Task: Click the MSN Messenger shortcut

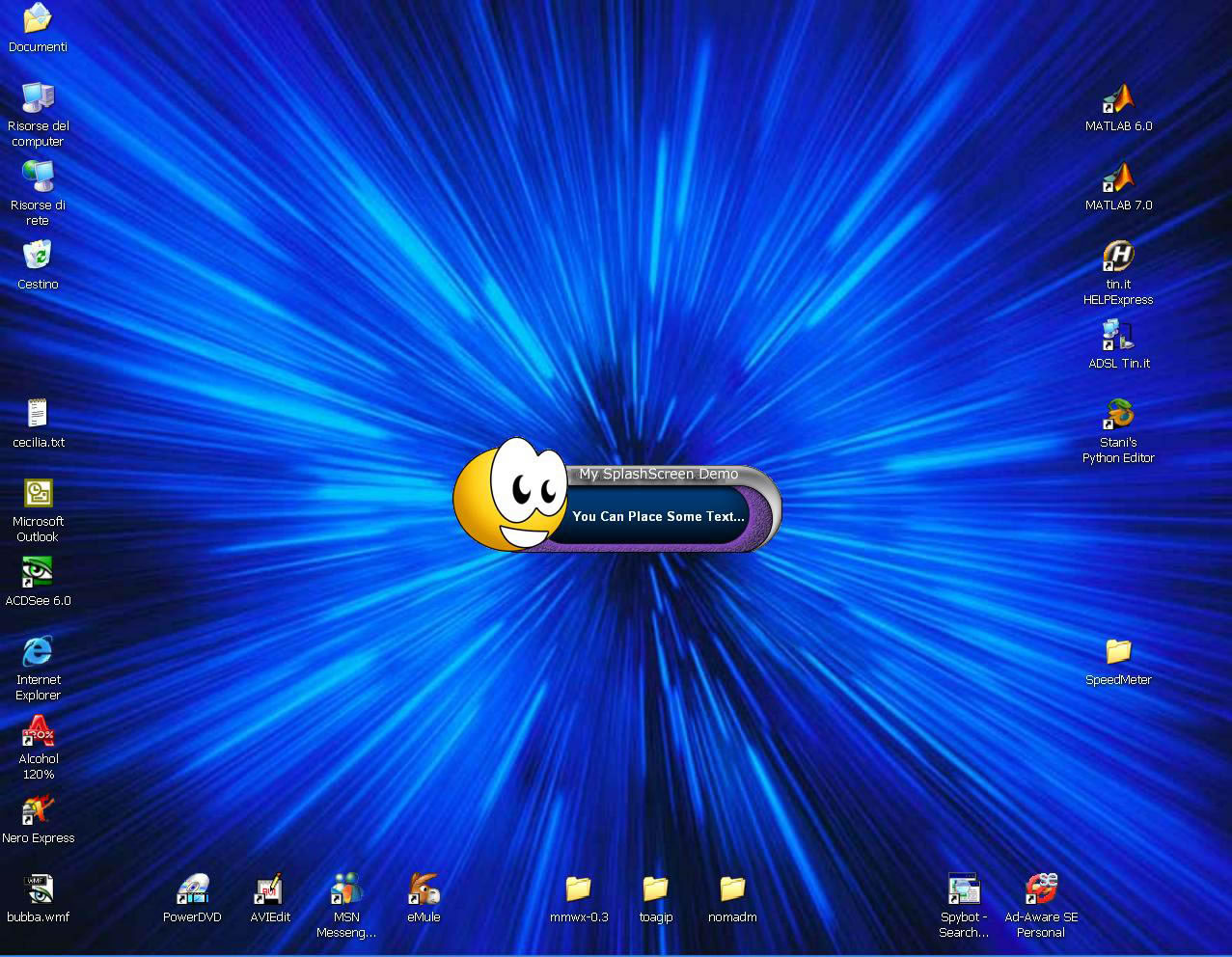Action: pyautogui.click(x=346, y=889)
